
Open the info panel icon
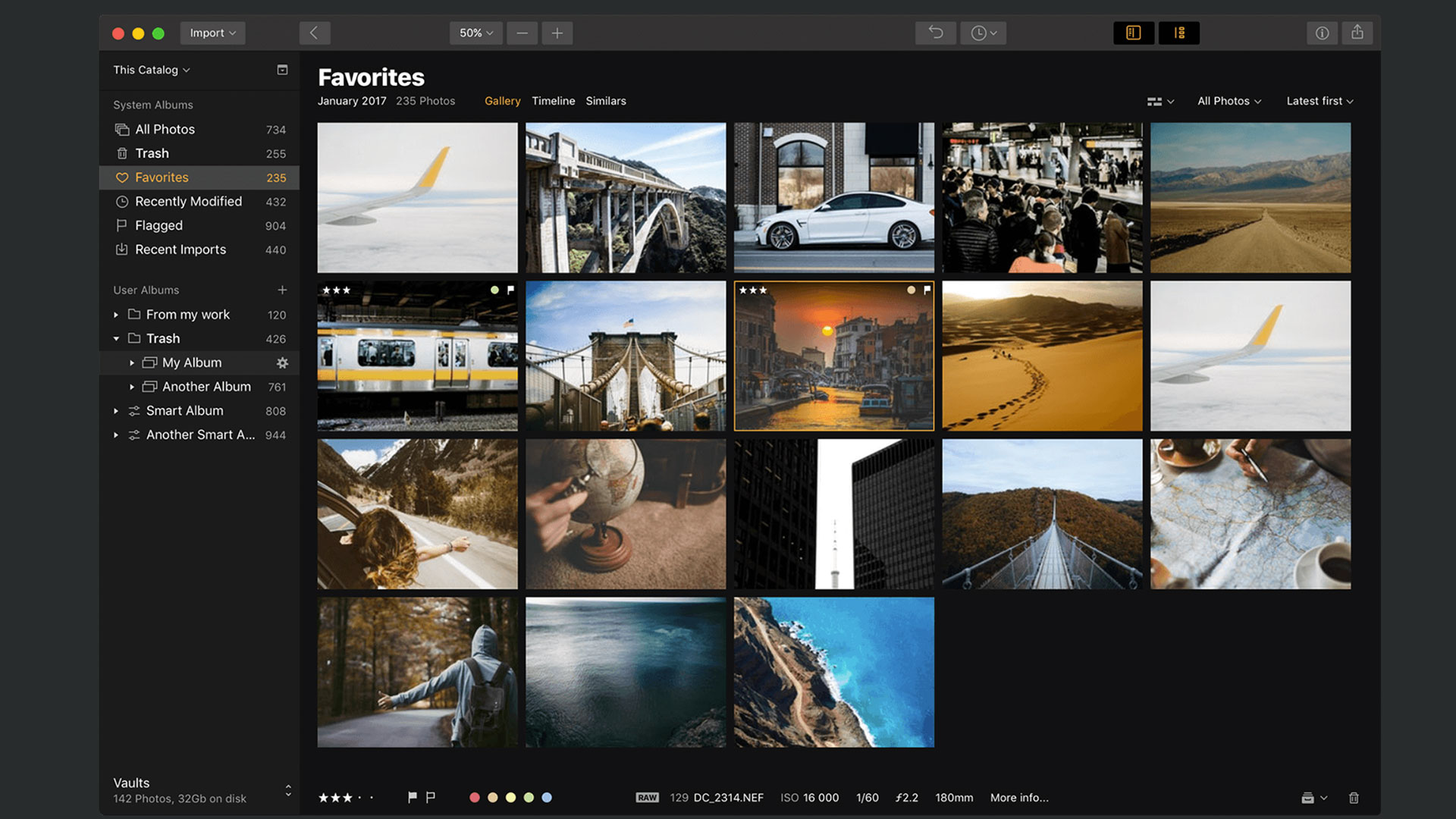1322,33
